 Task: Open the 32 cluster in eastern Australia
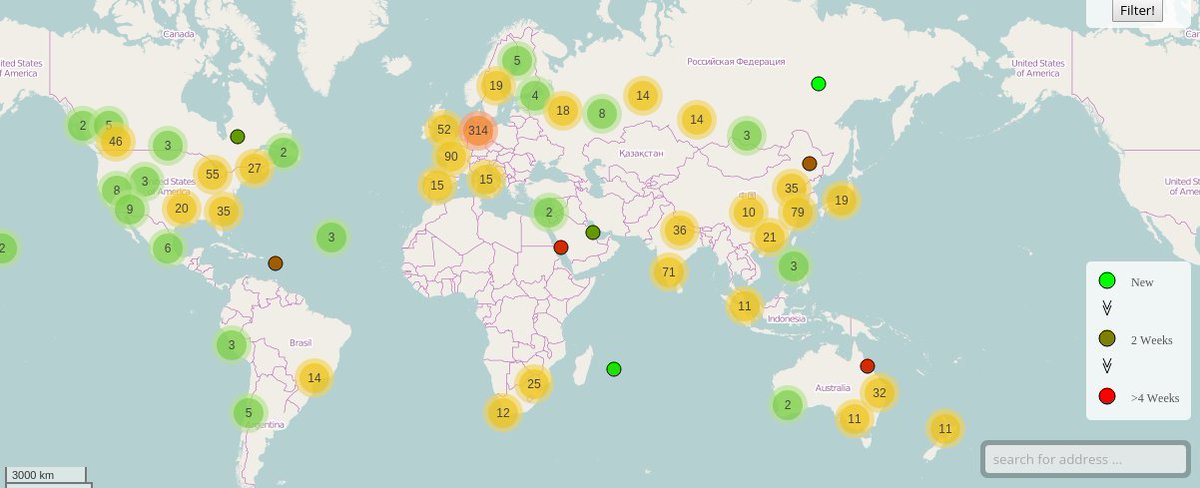coord(879,393)
